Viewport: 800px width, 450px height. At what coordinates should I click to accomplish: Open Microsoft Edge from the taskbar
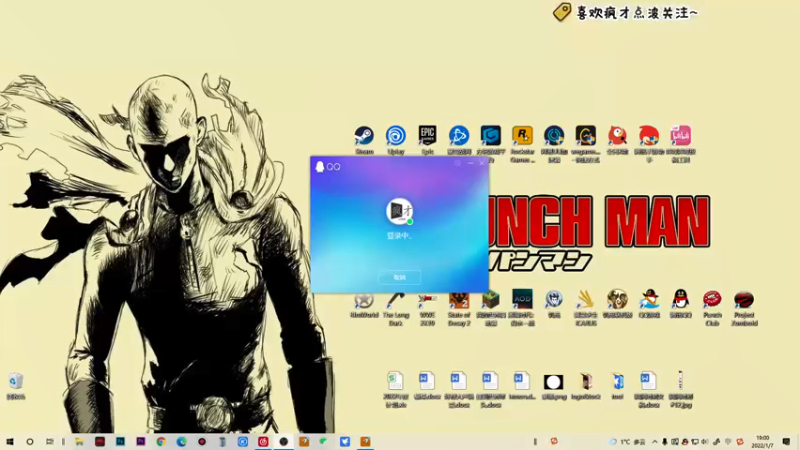[182, 441]
